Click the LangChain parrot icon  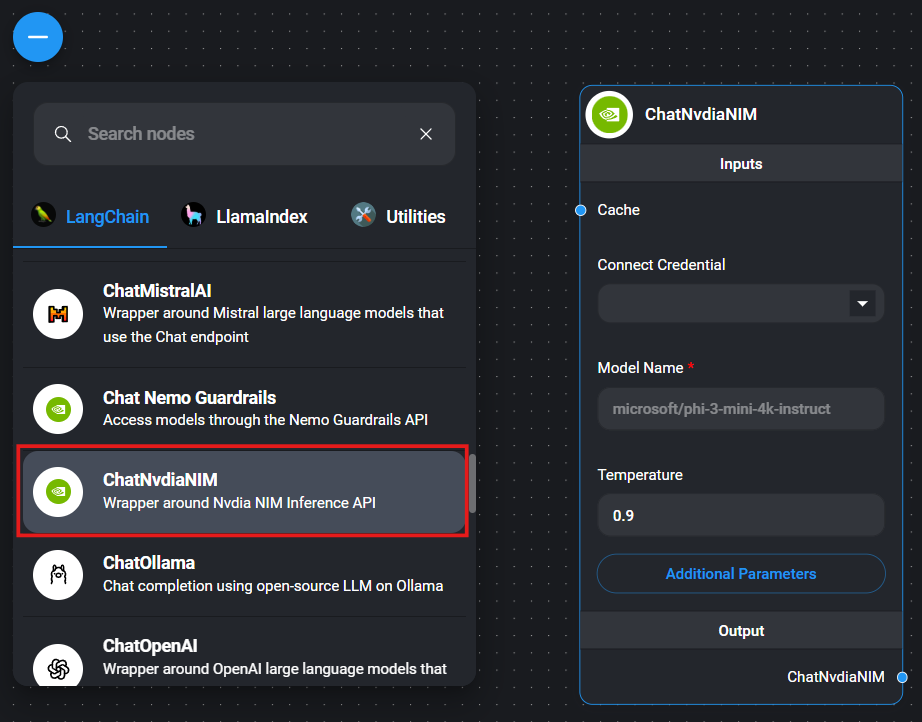click(42, 216)
